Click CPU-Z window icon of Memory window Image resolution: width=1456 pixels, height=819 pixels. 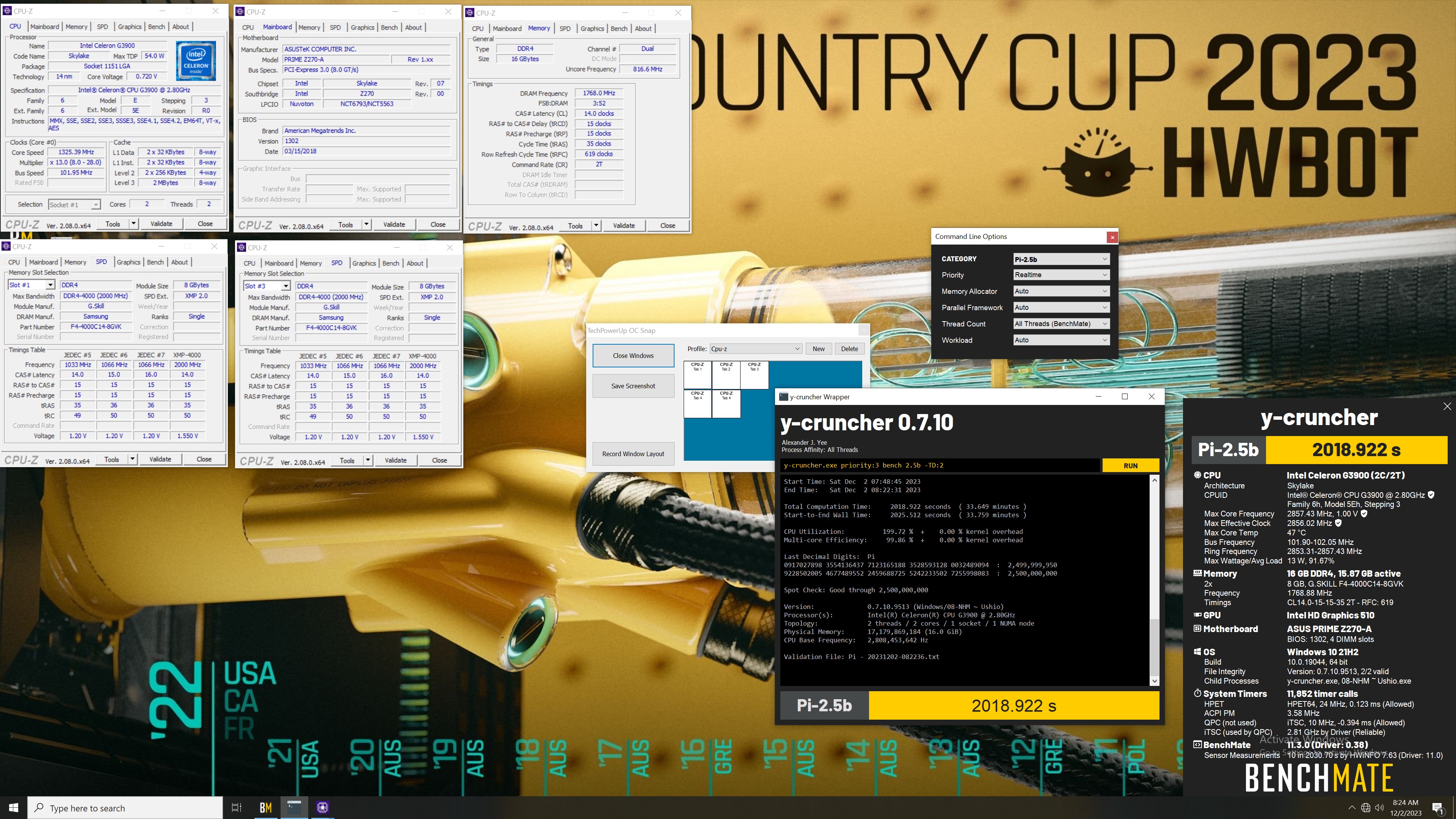(470, 13)
